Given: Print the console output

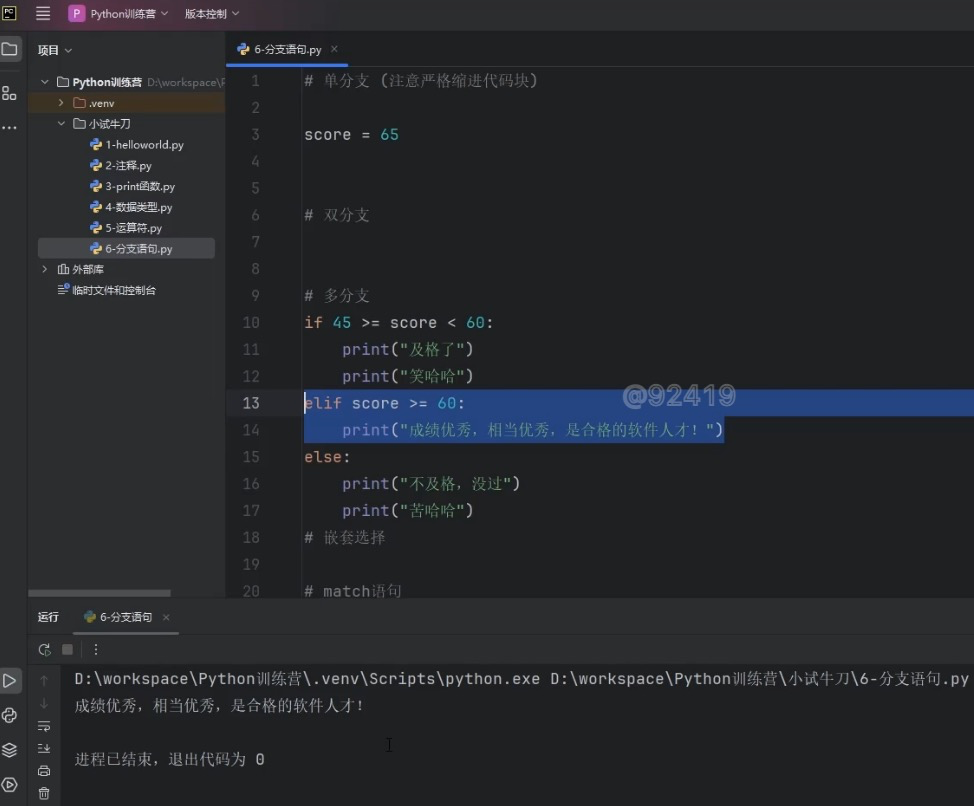Looking at the screenshot, I should point(44,771).
